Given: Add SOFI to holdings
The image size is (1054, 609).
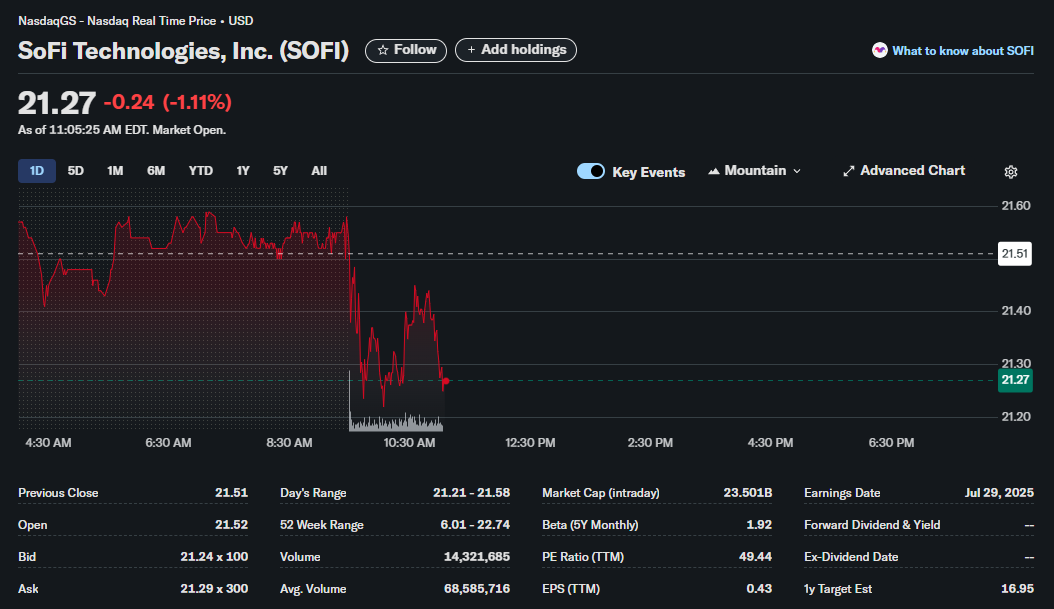Looking at the screenshot, I should 516,50.
